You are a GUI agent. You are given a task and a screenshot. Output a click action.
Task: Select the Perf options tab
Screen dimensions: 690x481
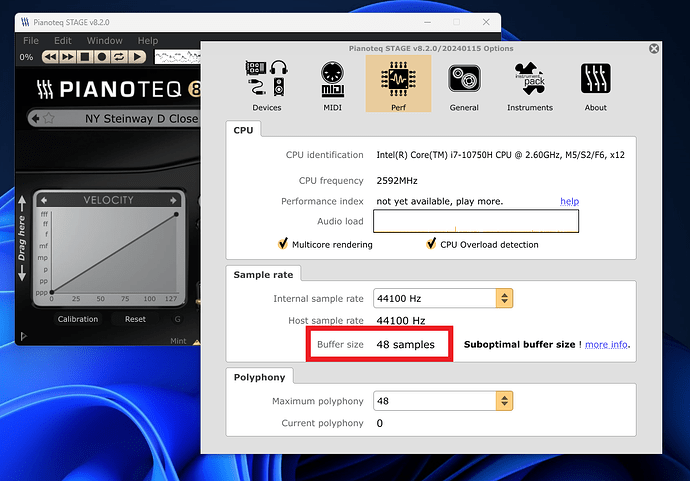point(398,84)
